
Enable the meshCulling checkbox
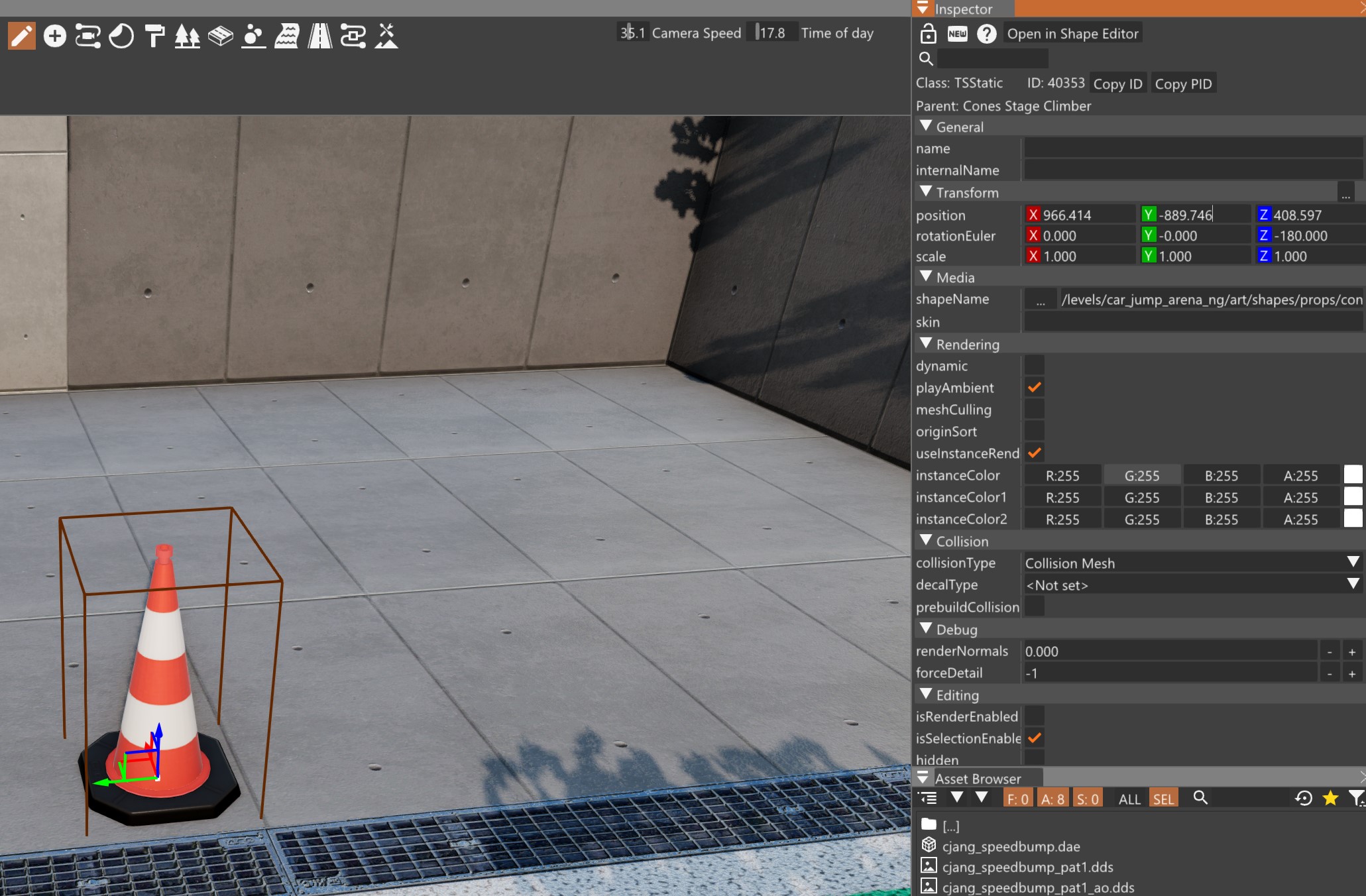pyautogui.click(x=1034, y=410)
